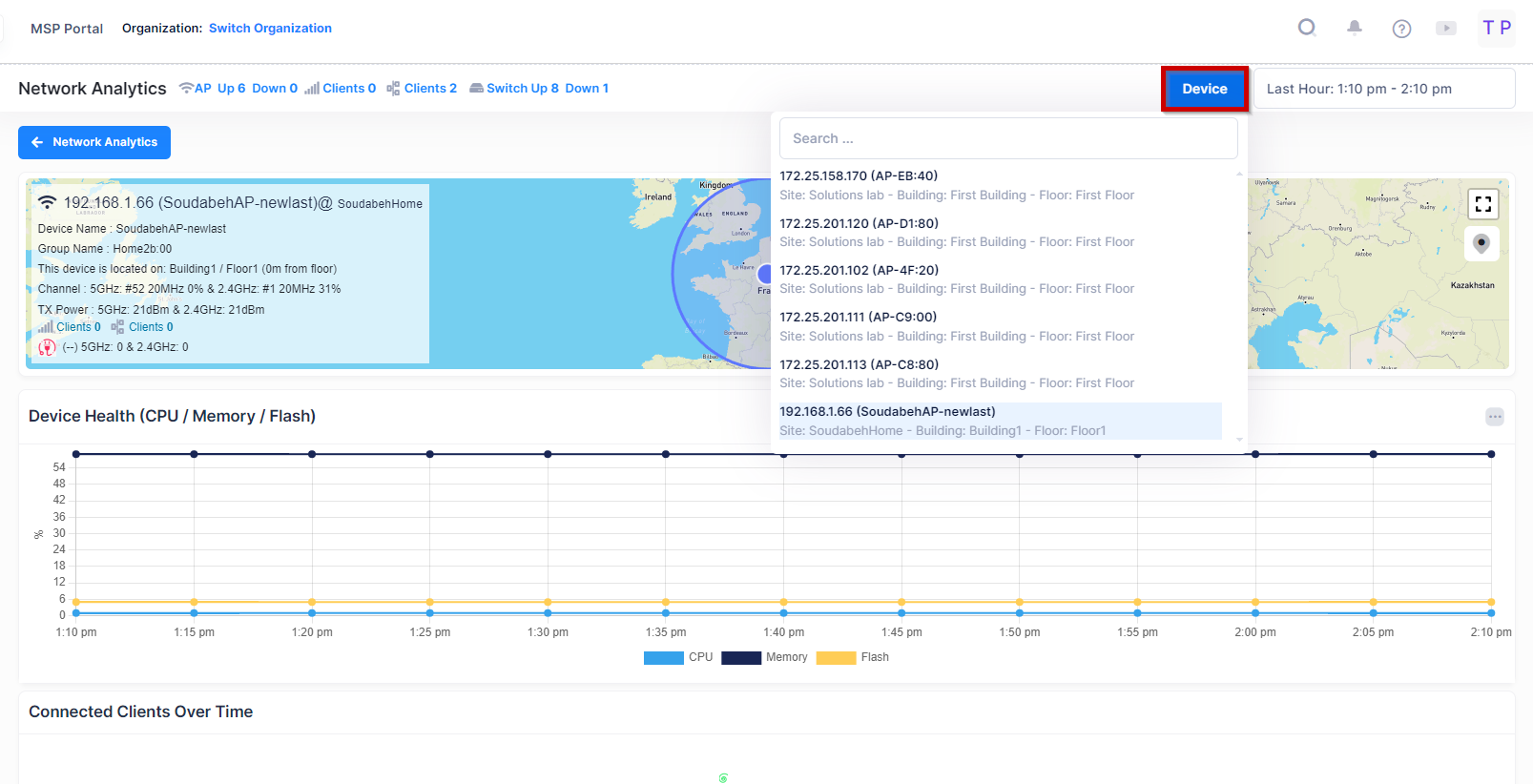Image resolution: width=1533 pixels, height=784 pixels.
Task: Open the search magnifier icon in header
Action: (x=1307, y=28)
